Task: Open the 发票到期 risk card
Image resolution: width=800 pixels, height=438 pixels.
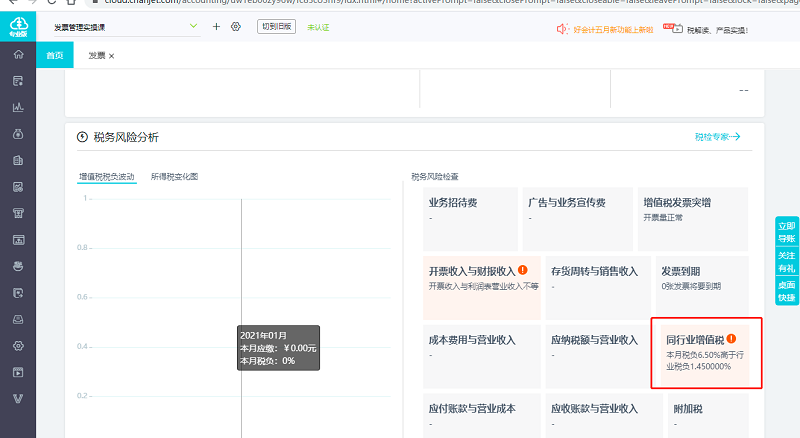Action: click(x=702, y=288)
